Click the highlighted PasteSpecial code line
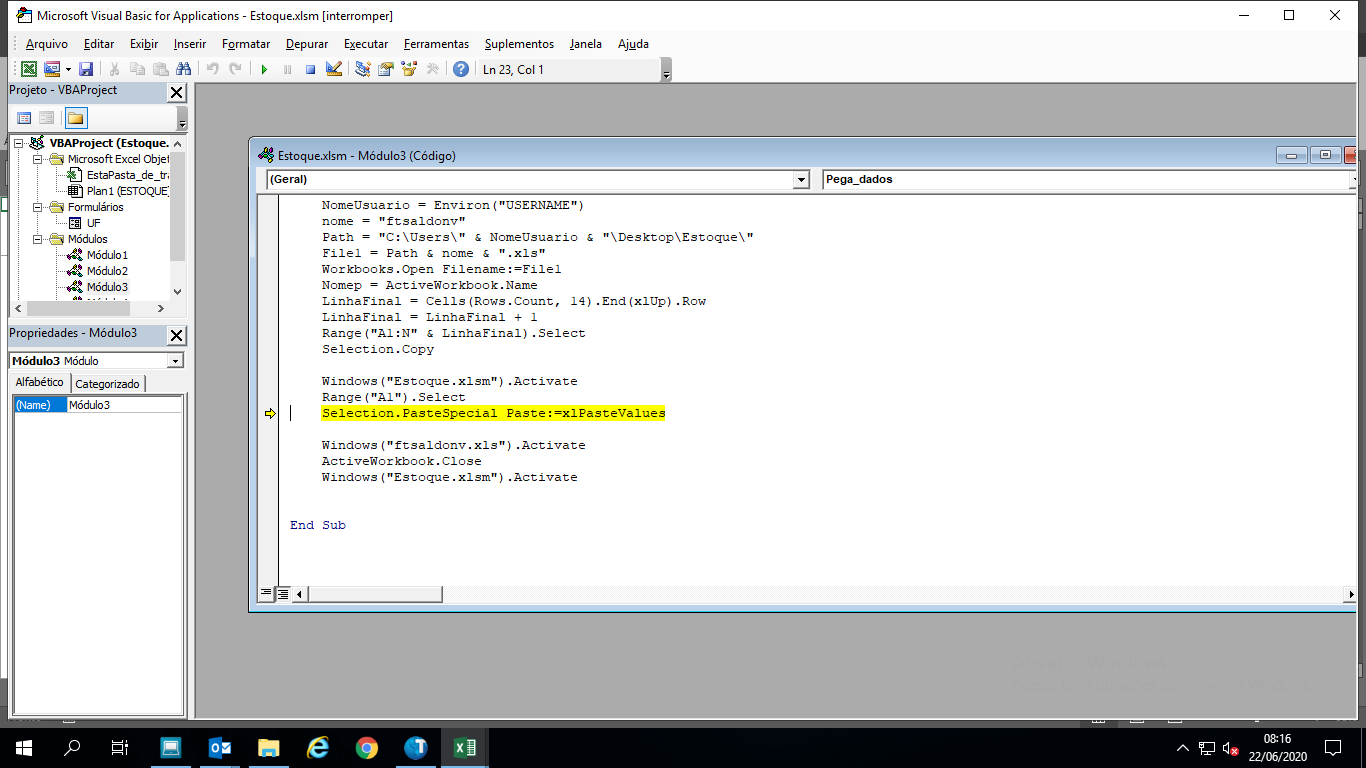The height and width of the screenshot is (768, 1366). pos(493,413)
